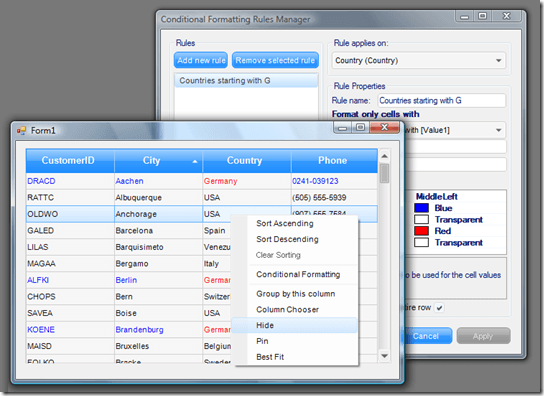This screenshot has height=396, width=544.
Task: Choose Sort Ascending from context menu
Action: tap(285, 224)
